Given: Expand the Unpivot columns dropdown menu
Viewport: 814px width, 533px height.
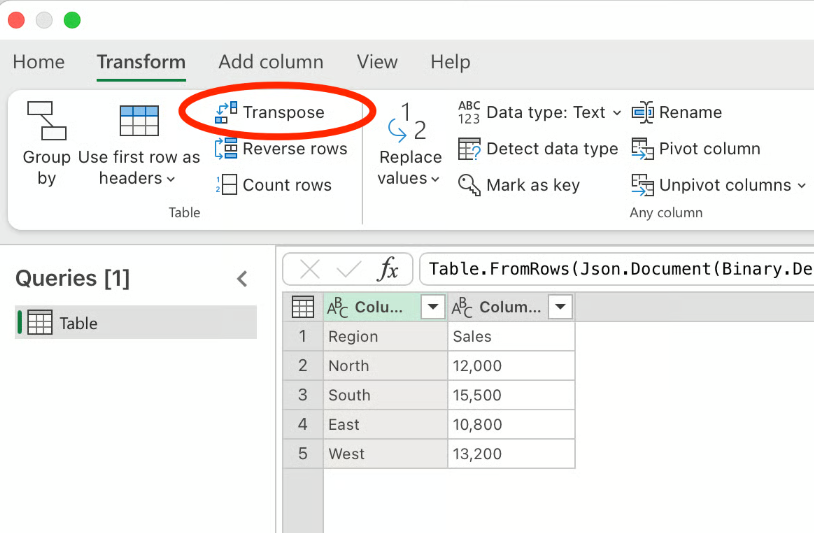Looking at the screenshot, I should pos(800,186).
